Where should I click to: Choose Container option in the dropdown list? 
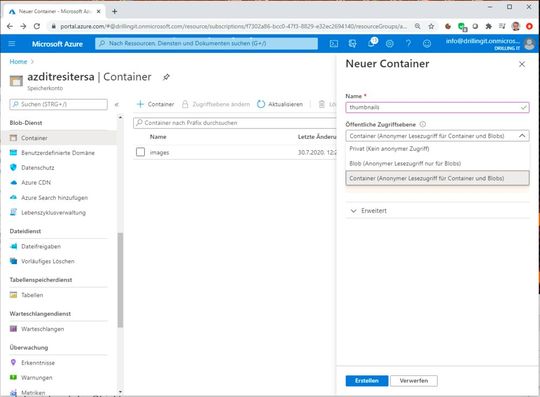437,178
